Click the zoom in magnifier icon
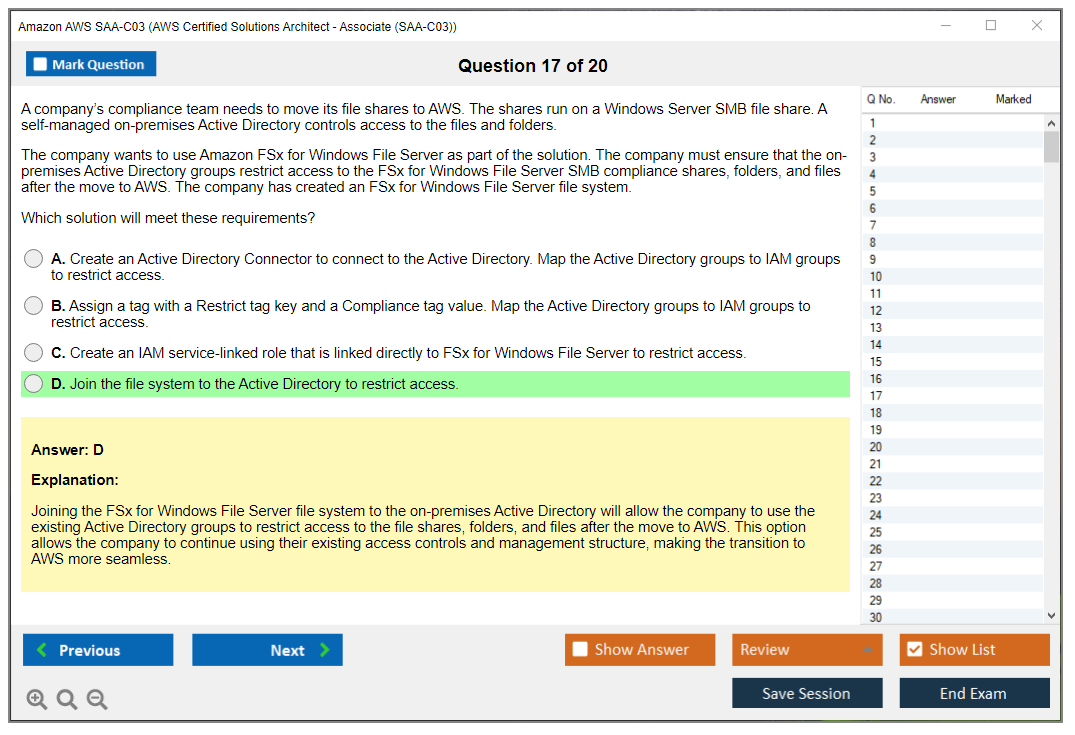The width and height of the screenshot is (1075, 735). click(36, 700)
